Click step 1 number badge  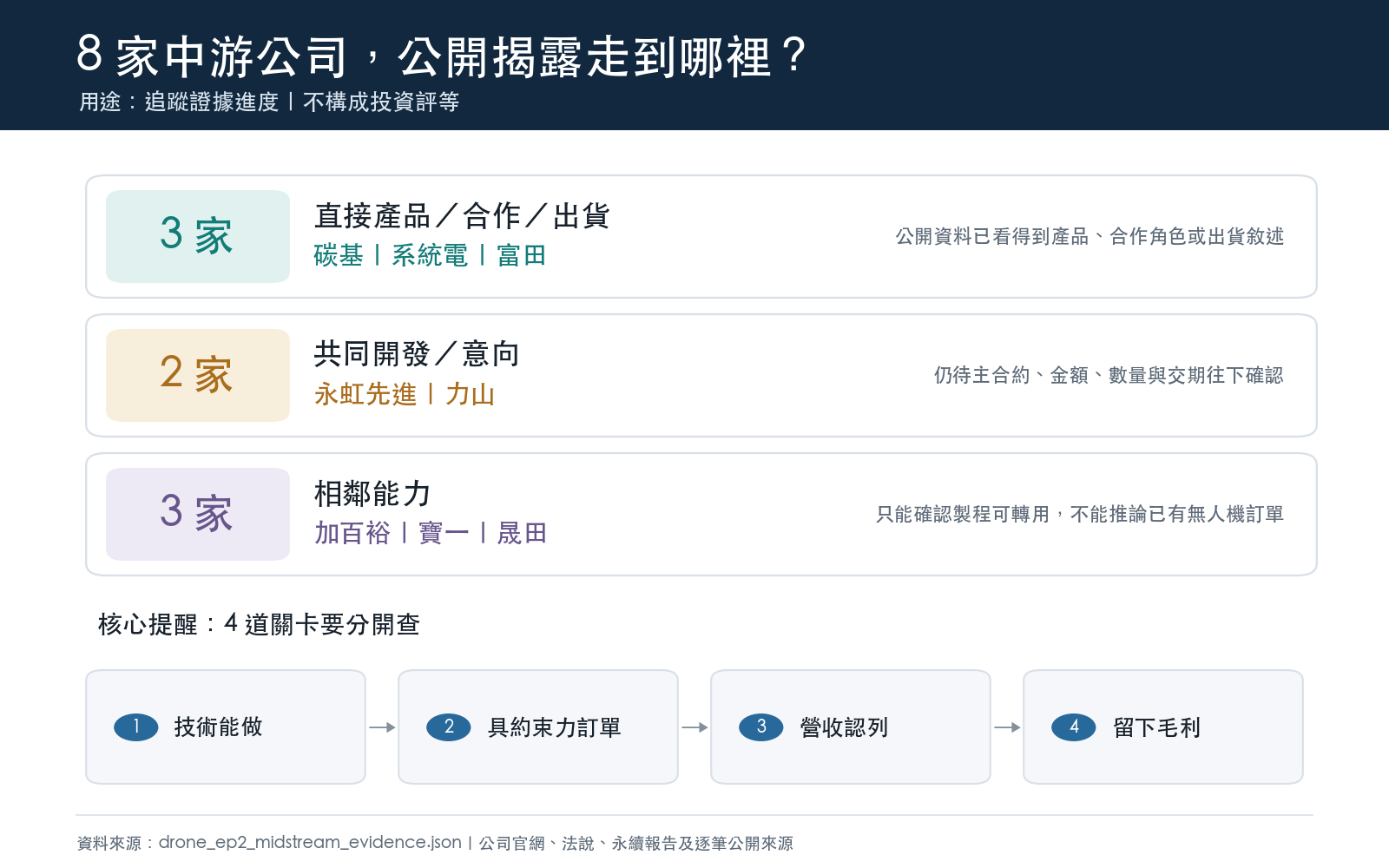tap(136, 727)
